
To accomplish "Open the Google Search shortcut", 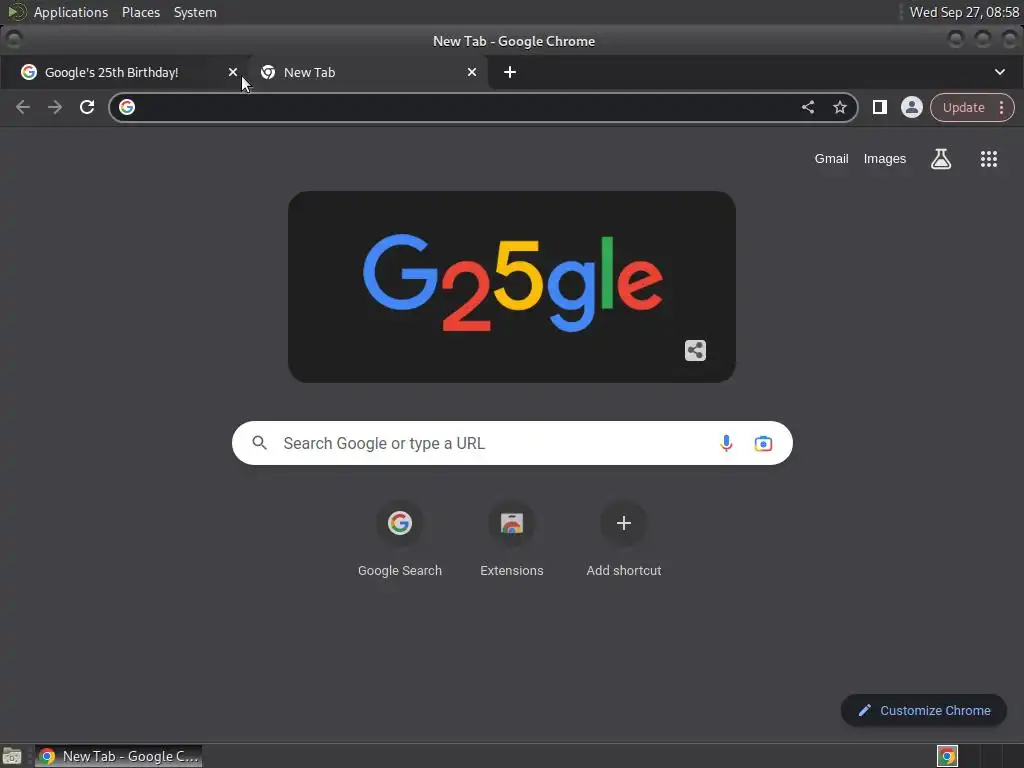I will [400, 541].
